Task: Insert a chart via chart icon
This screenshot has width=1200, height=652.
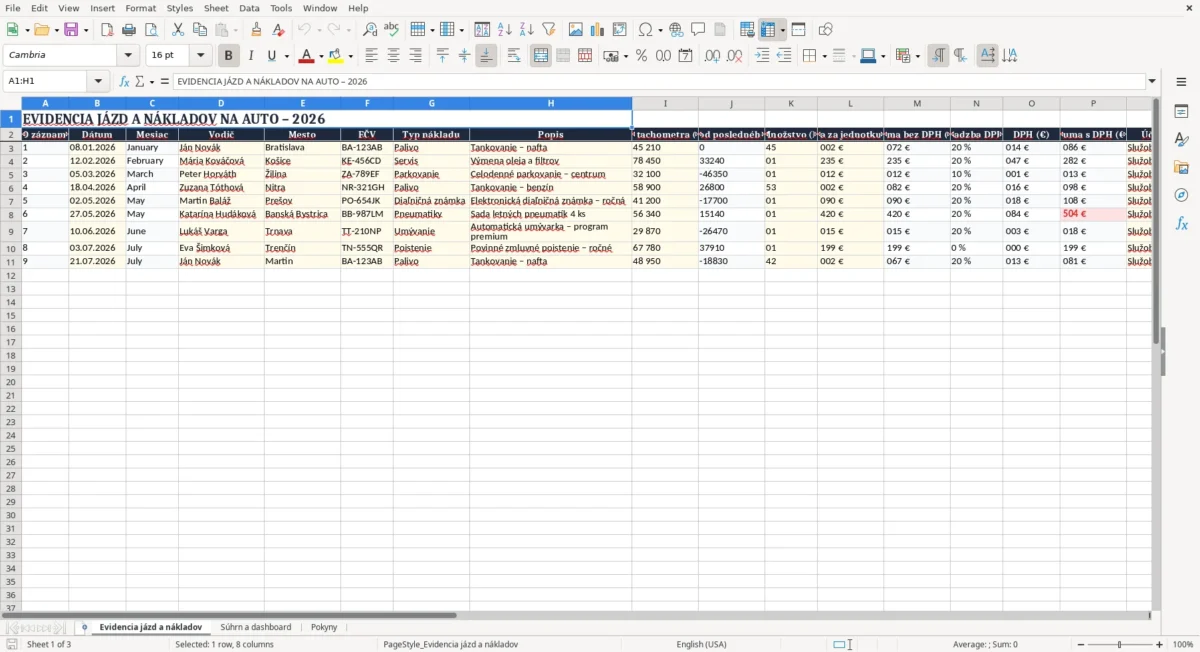Action: (598, 29)
